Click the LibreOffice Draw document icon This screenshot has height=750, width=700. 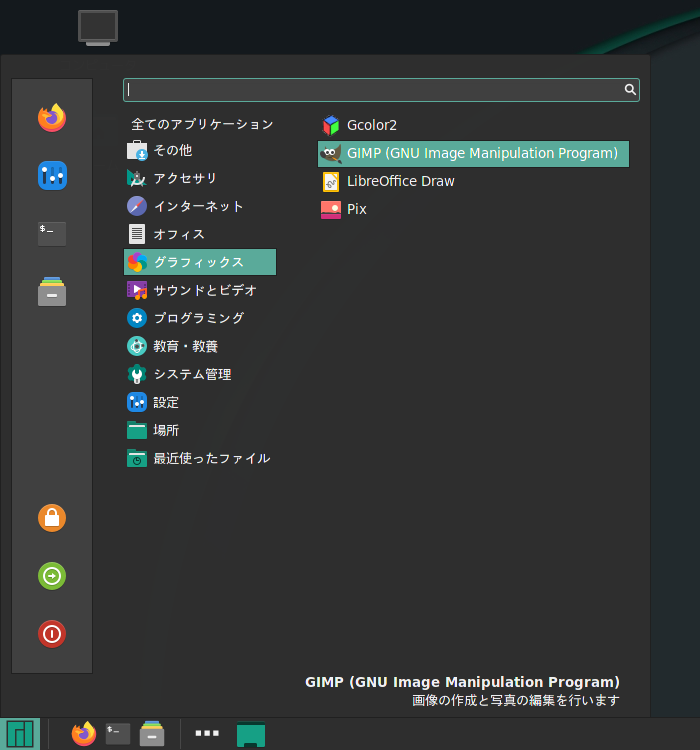click(x=331, y=182)
